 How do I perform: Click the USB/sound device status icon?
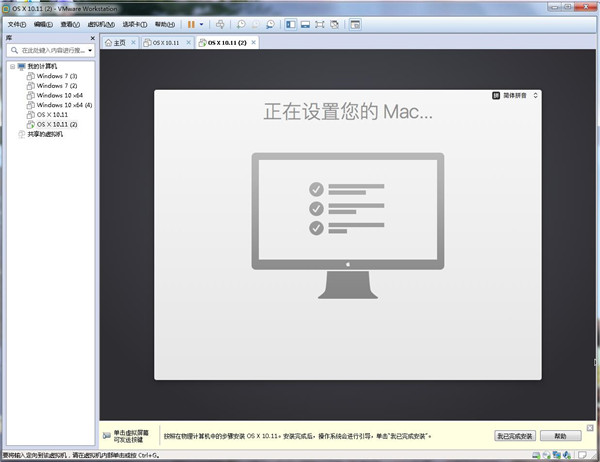(567, 455)
